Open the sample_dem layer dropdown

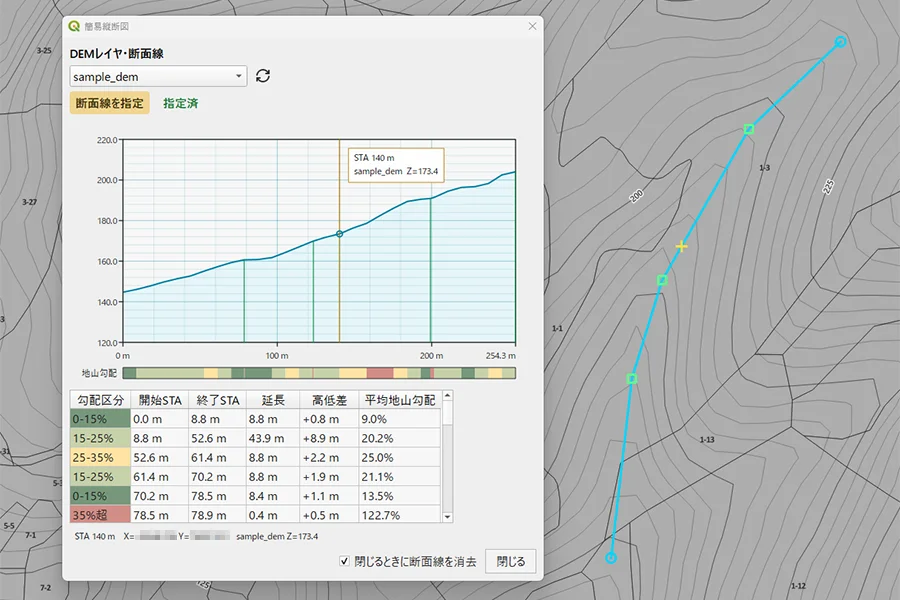click(158, 76)
